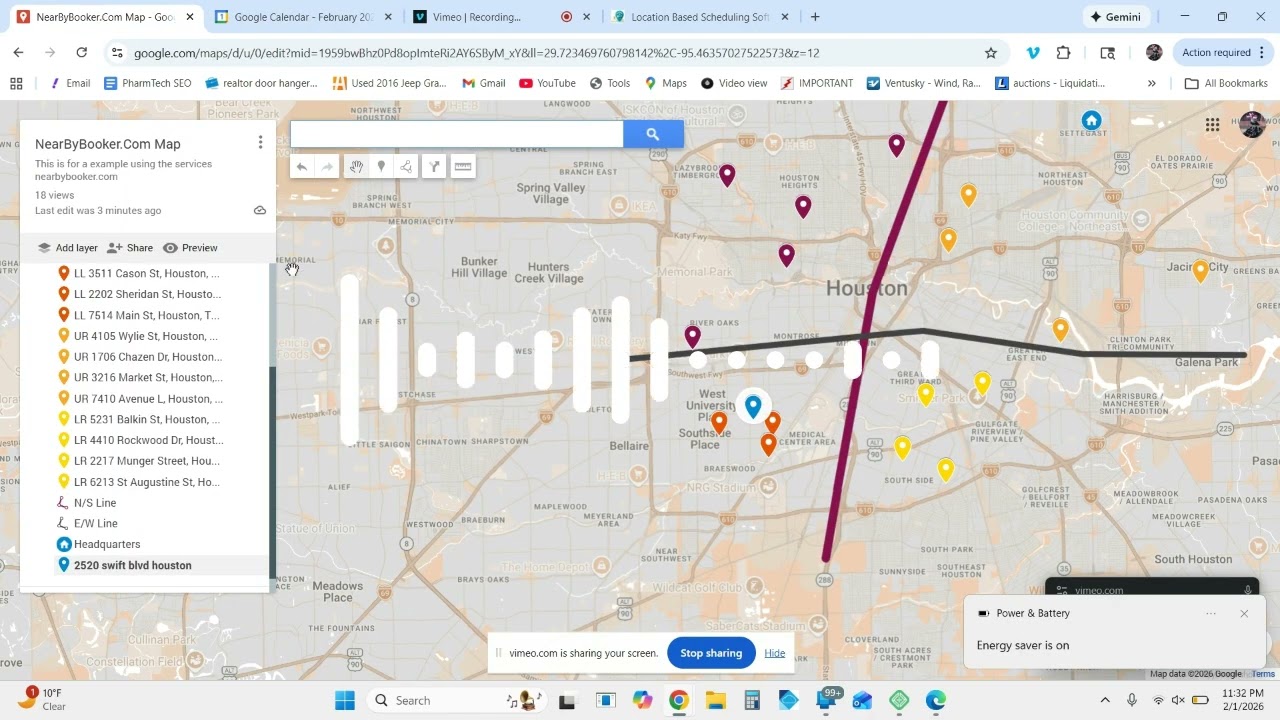1280x720 pixels.
Task: Select the Add marker tool
Action: [x=381, y=167]
